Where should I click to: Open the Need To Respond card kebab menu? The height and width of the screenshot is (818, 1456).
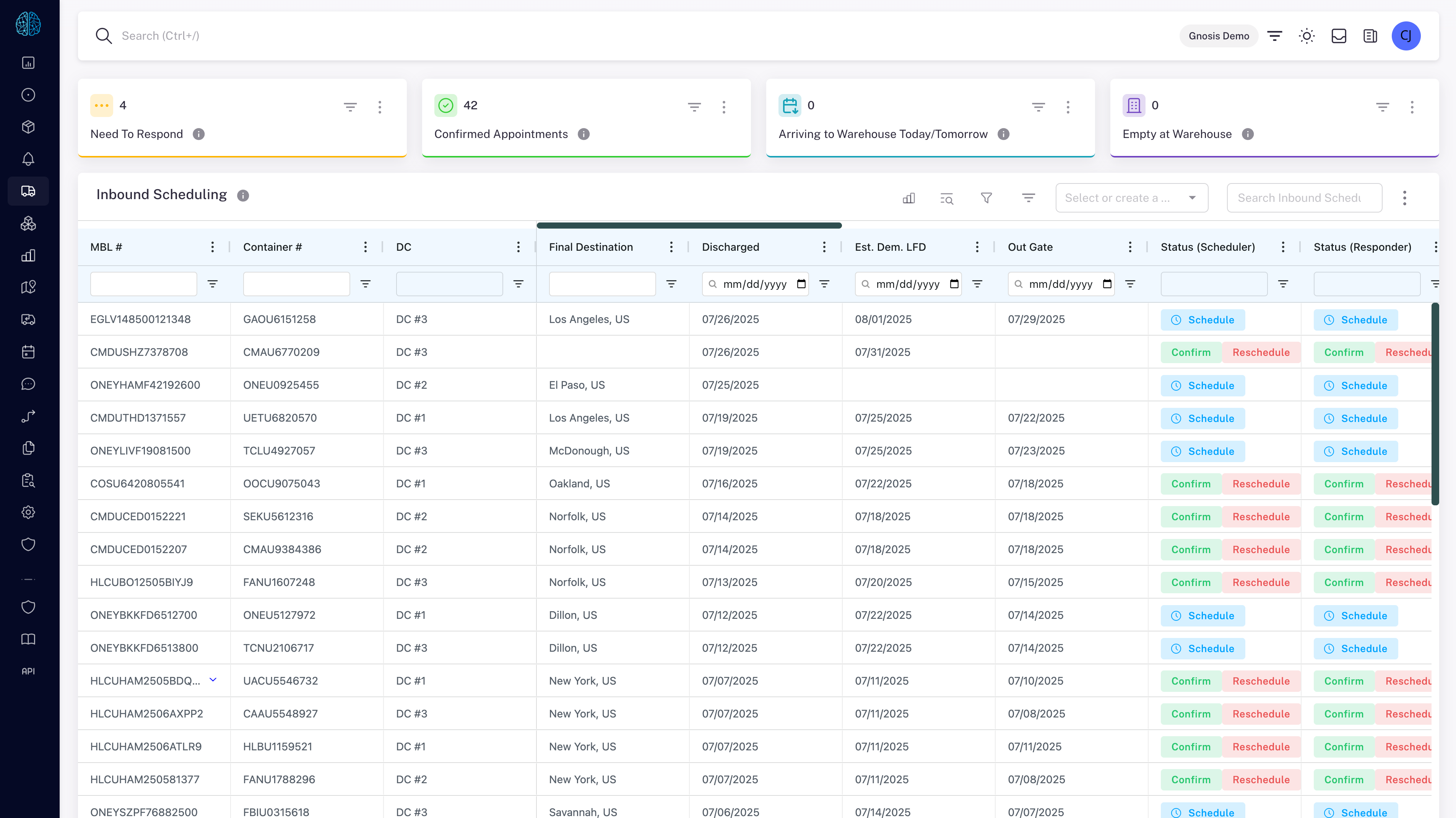pos(380,107)
